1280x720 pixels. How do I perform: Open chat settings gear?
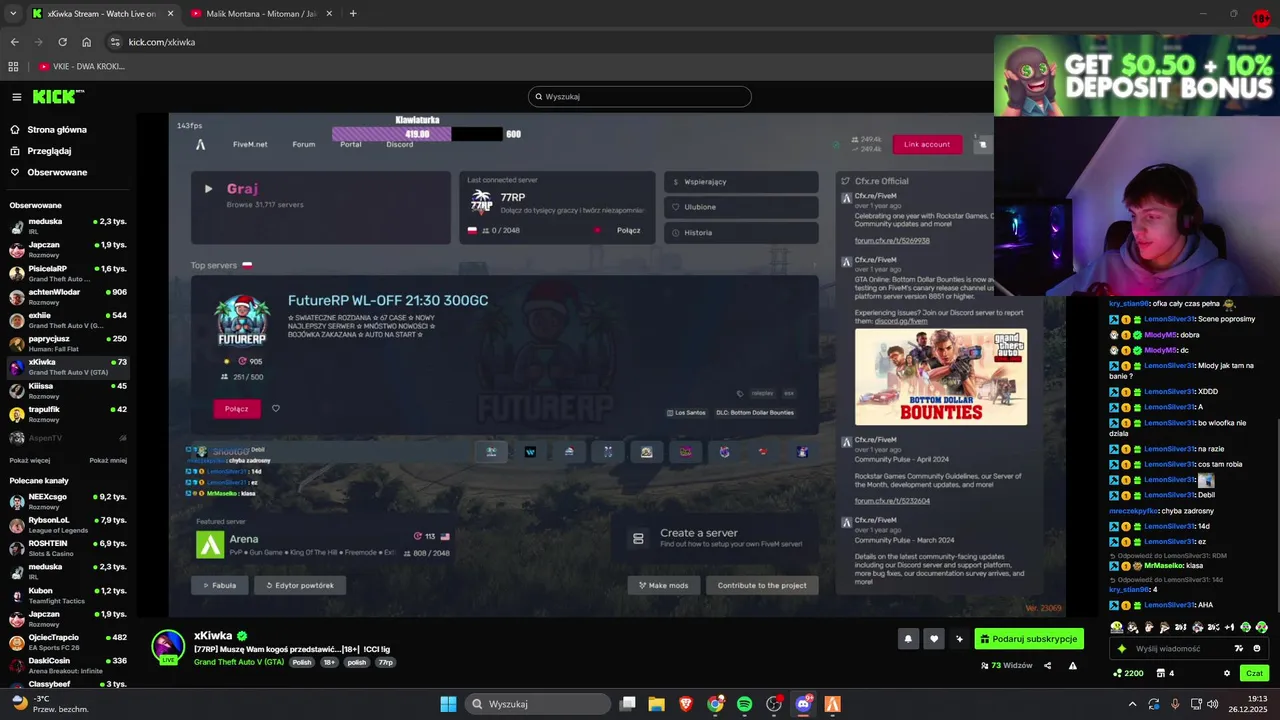(x=1227, y=673)
